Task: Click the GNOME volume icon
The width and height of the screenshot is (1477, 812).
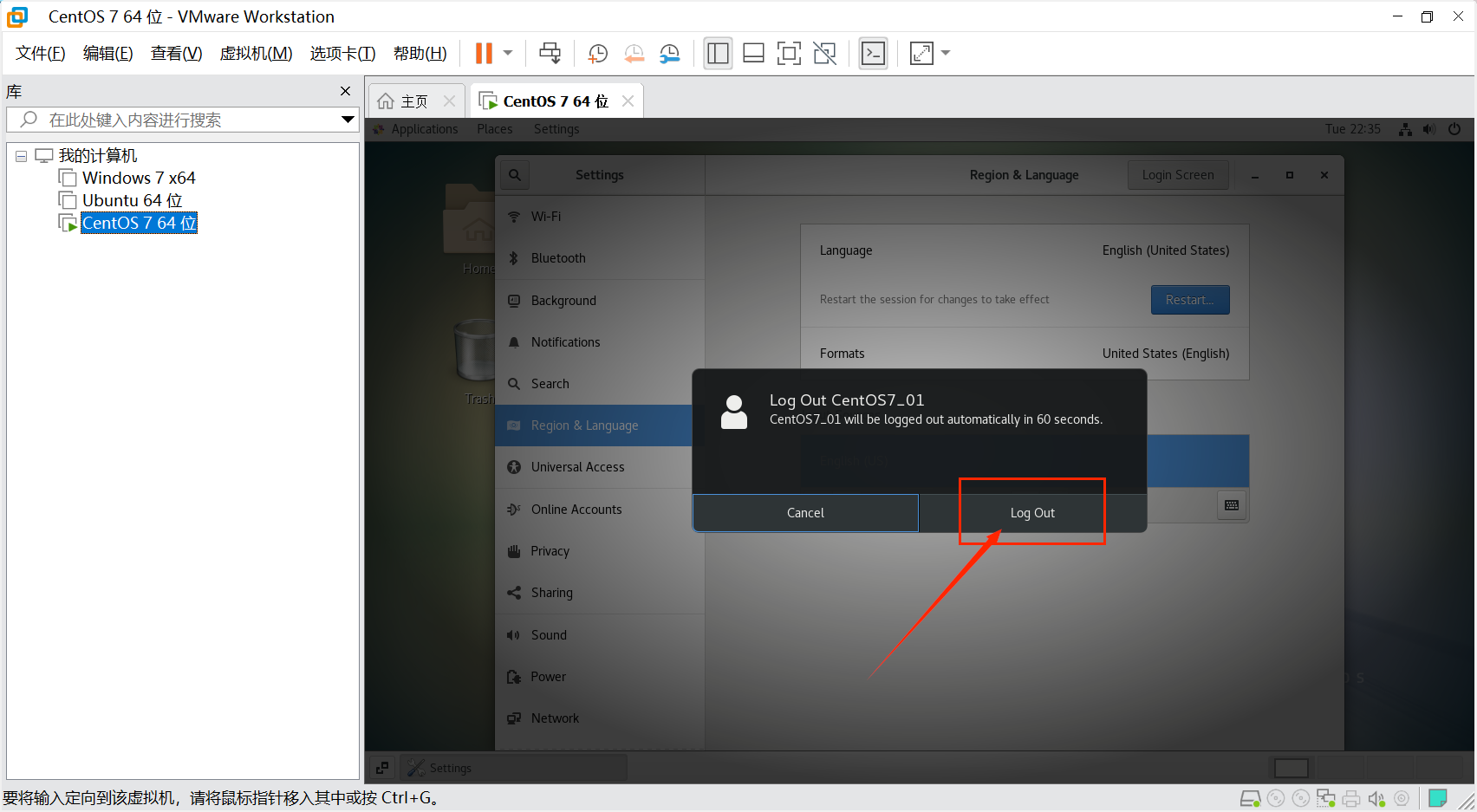Action: (1429, 129)
